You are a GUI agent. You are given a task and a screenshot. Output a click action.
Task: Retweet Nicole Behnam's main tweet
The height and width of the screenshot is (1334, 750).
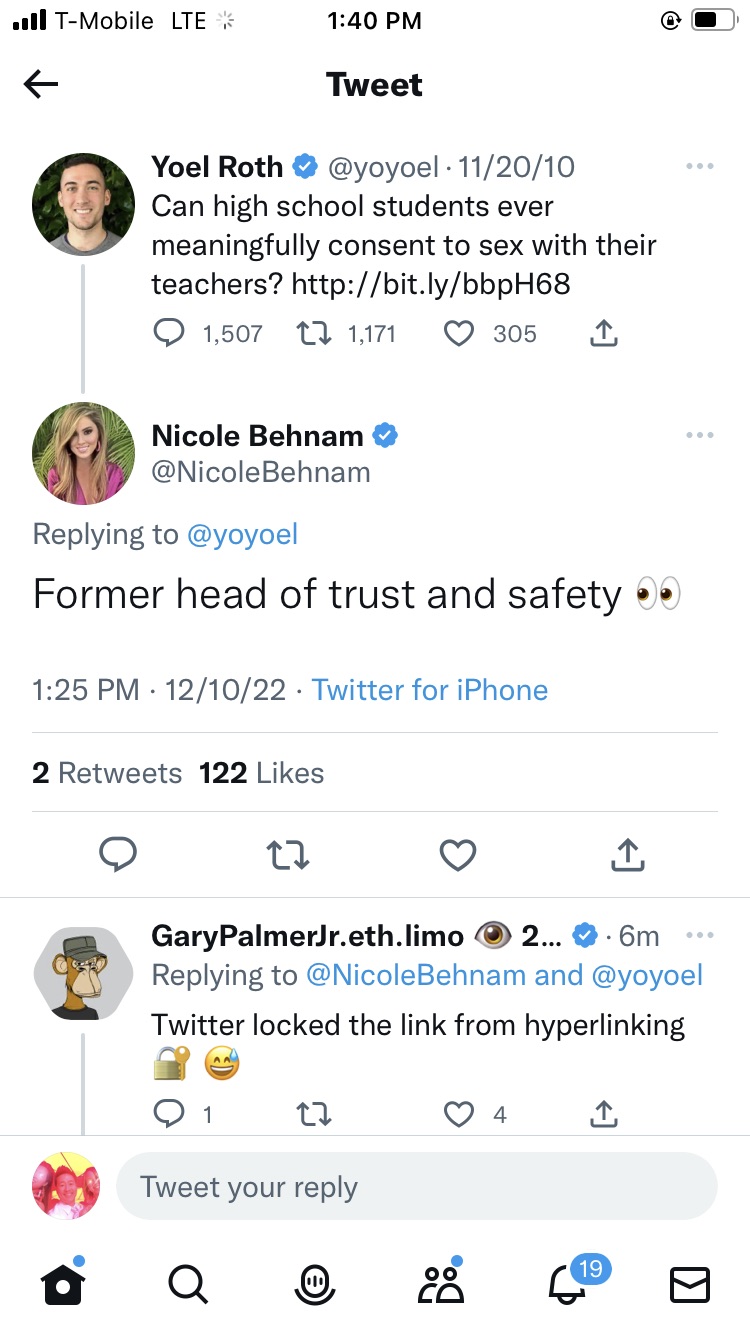click(x=289, y=854)
